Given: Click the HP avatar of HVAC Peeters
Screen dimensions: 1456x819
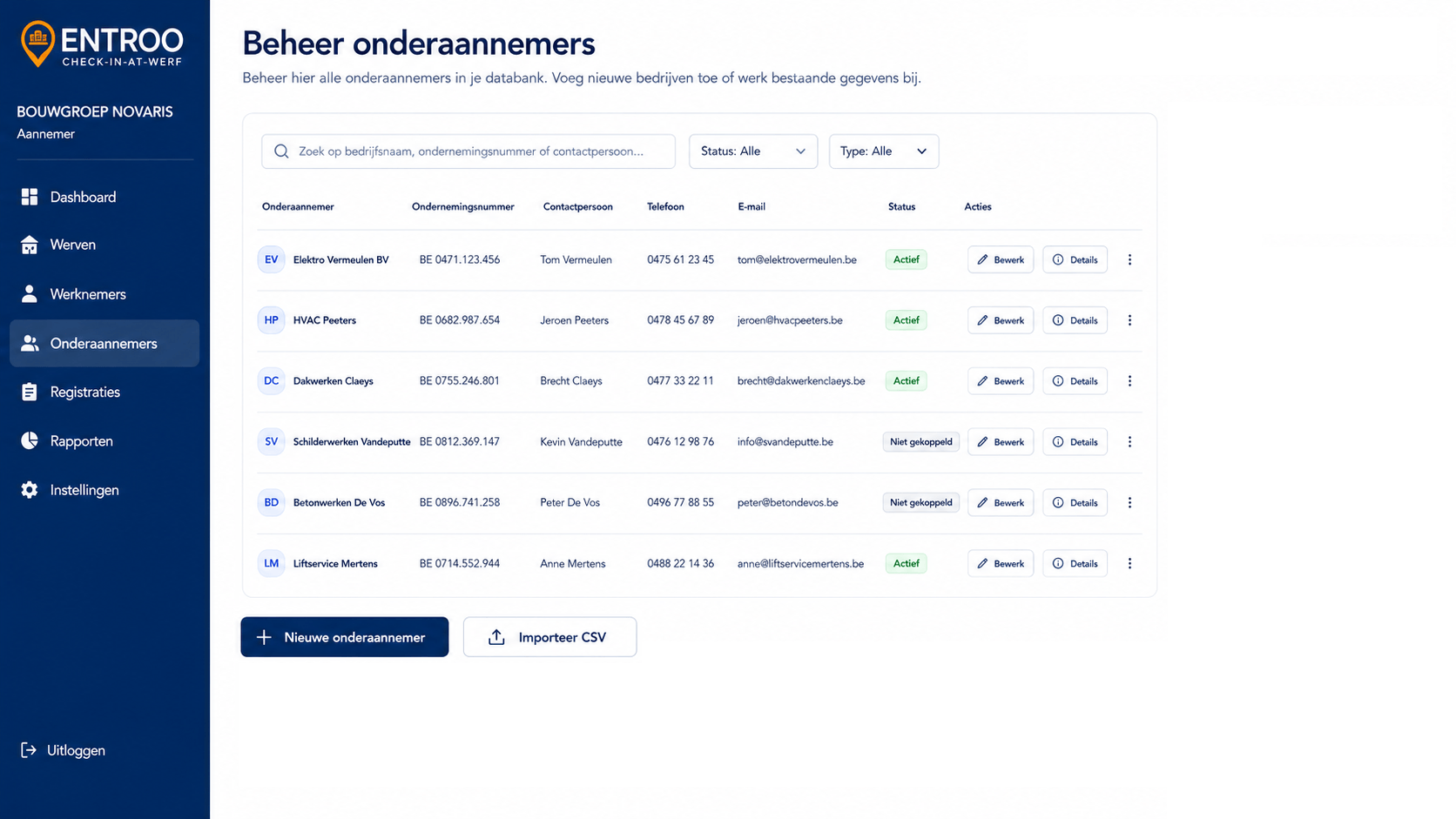Looking at the screenshot, I should point(271,320).
